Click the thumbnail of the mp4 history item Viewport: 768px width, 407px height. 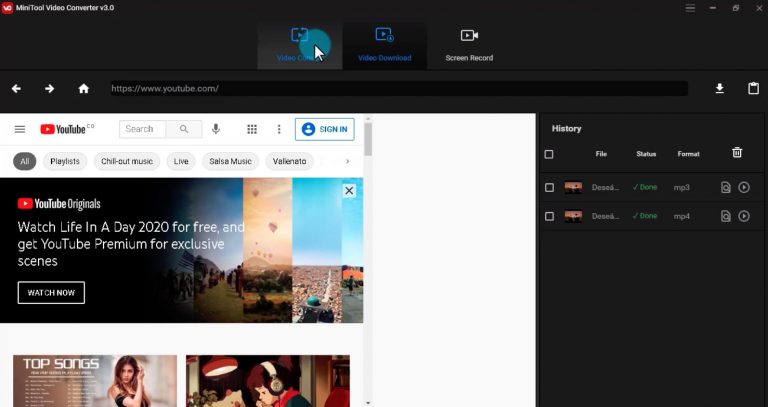(x=573, y=216)
